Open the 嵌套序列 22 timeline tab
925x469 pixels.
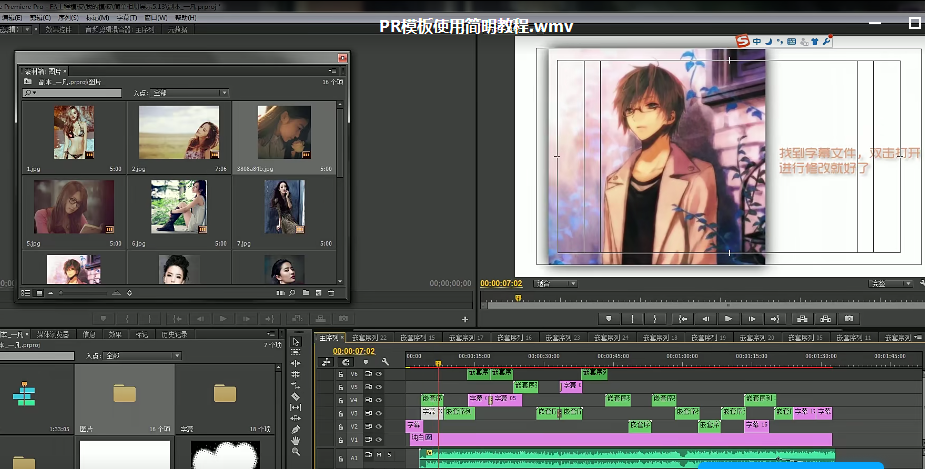tap(369, 338)
